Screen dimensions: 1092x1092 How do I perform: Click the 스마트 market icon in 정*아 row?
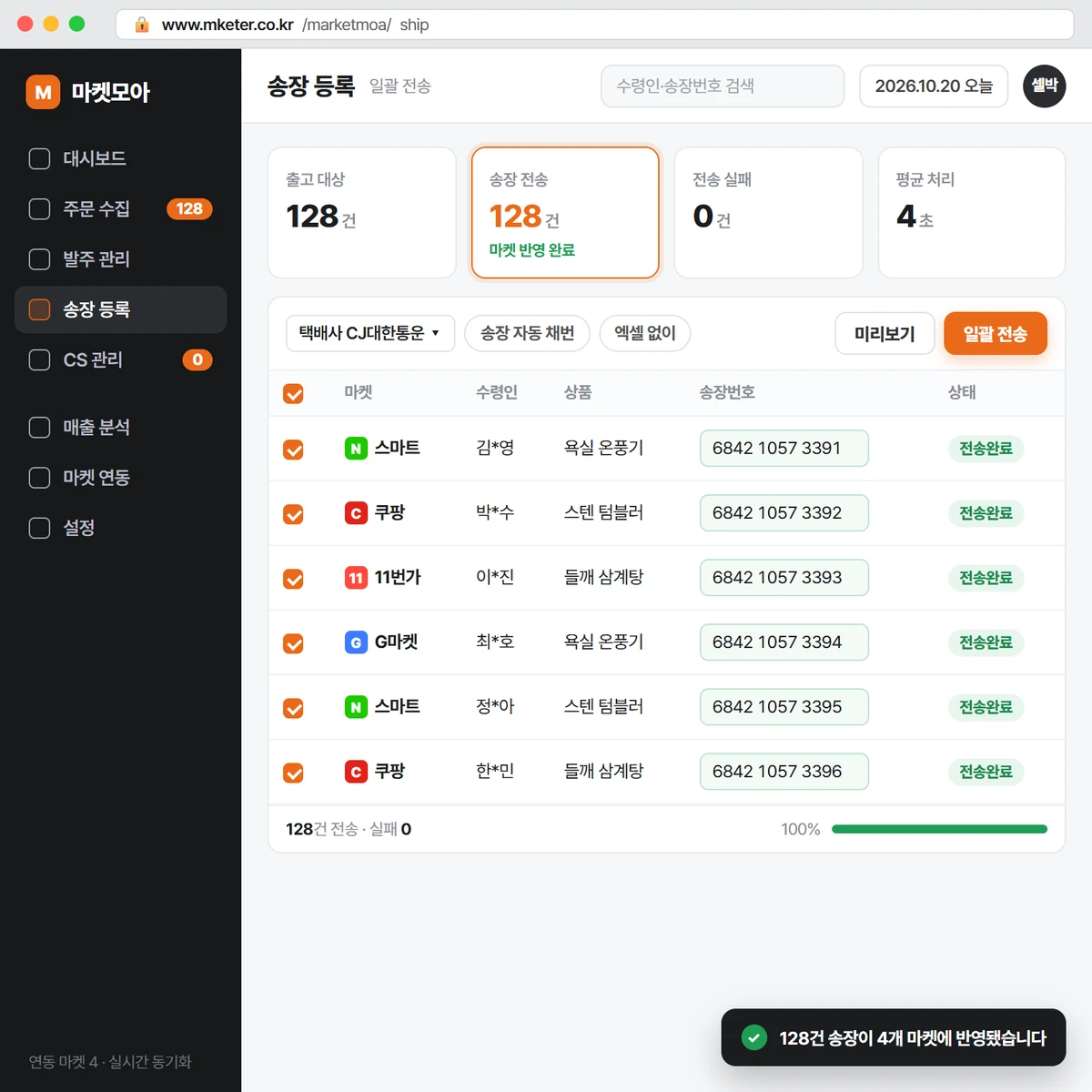(356, 707)
